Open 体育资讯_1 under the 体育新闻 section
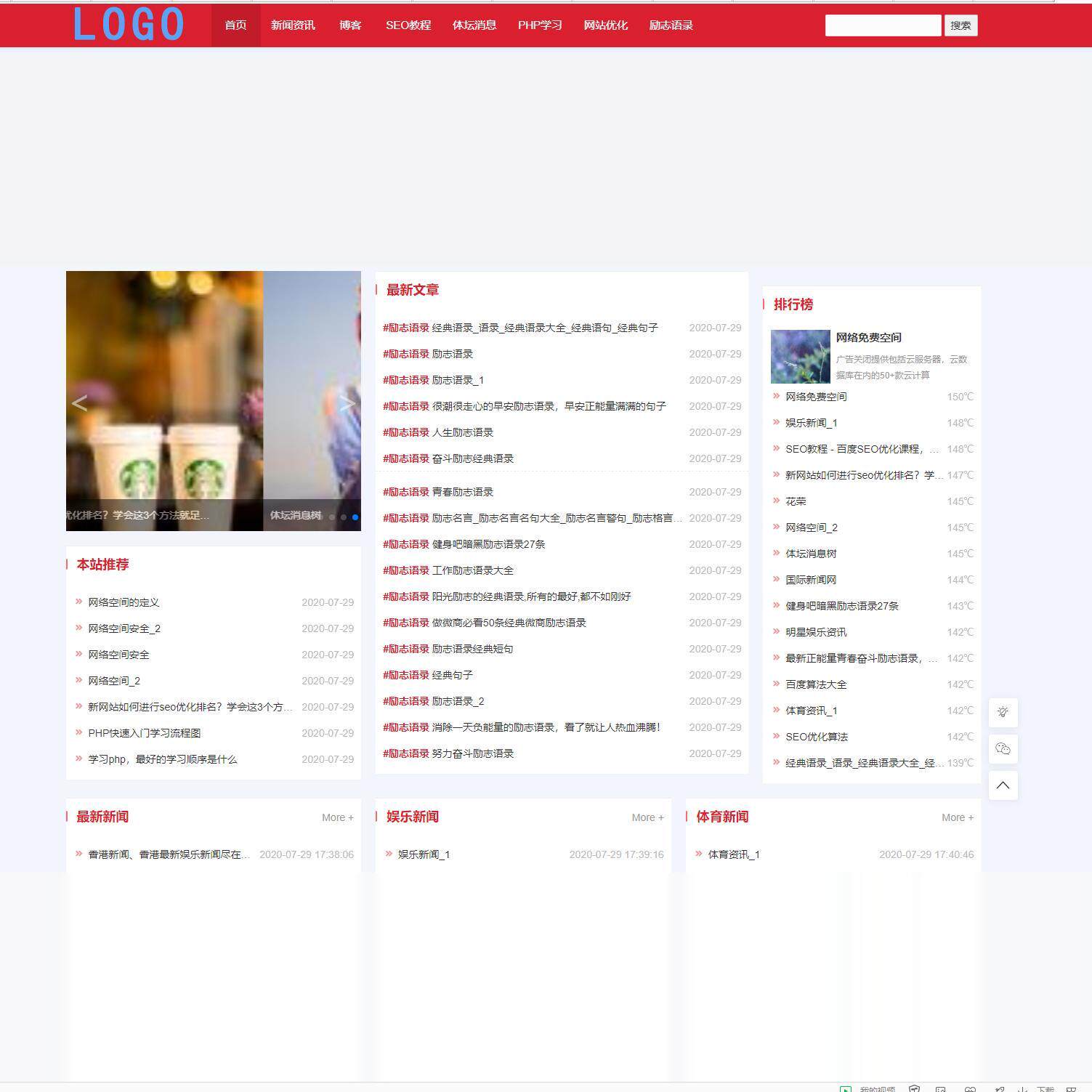Image resolution: width=1092 pixels, height=1092 pixels. (x=734, y=854)
